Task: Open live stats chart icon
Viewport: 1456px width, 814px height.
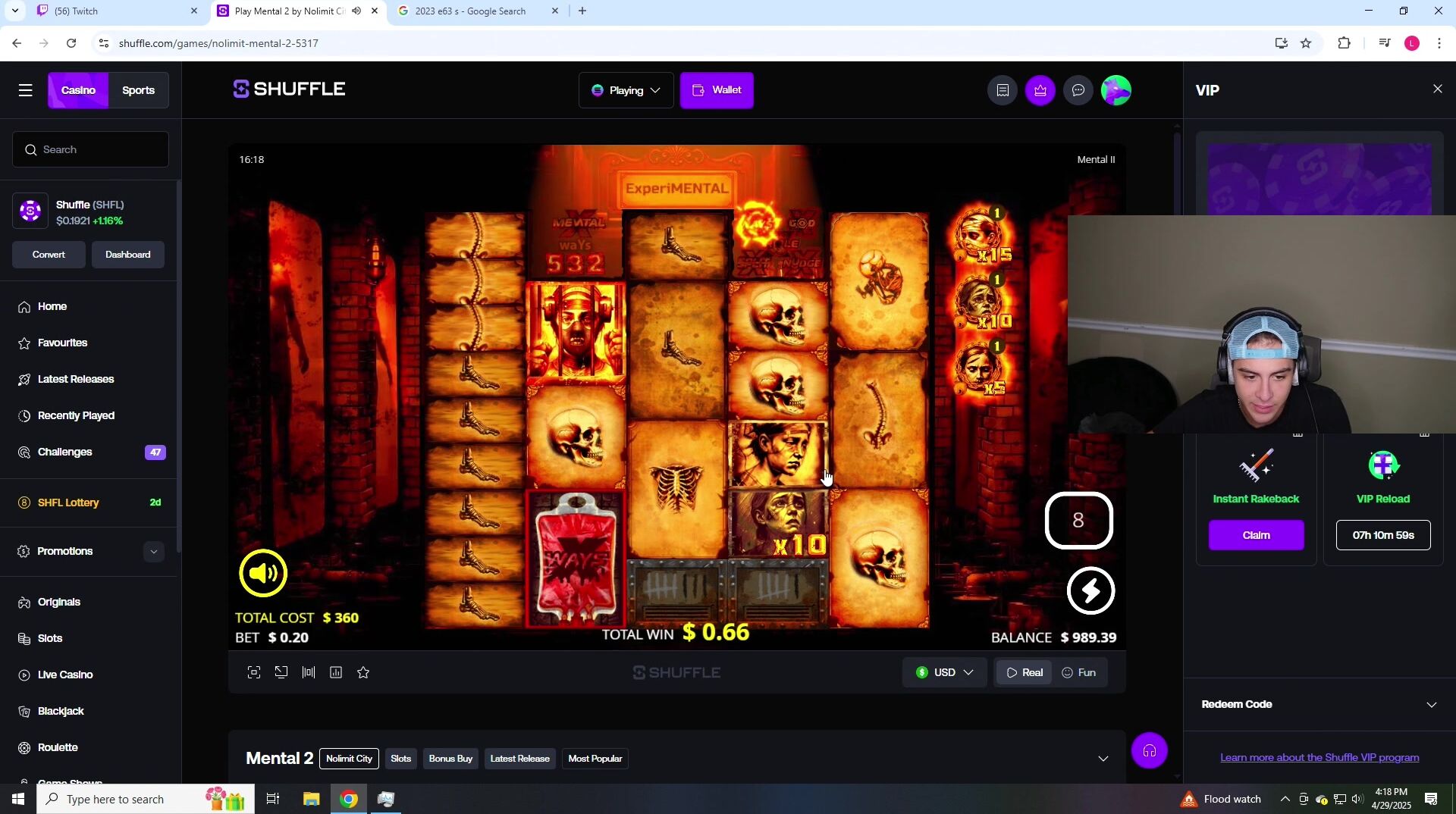Action: (x=336, y=672)
